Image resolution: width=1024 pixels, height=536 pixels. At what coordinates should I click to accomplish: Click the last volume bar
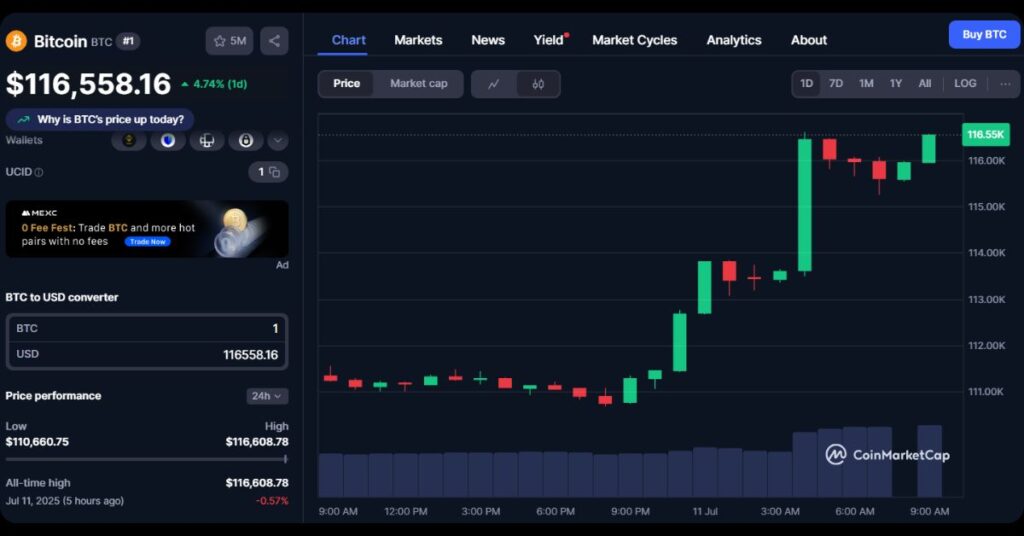pos(929,461)
